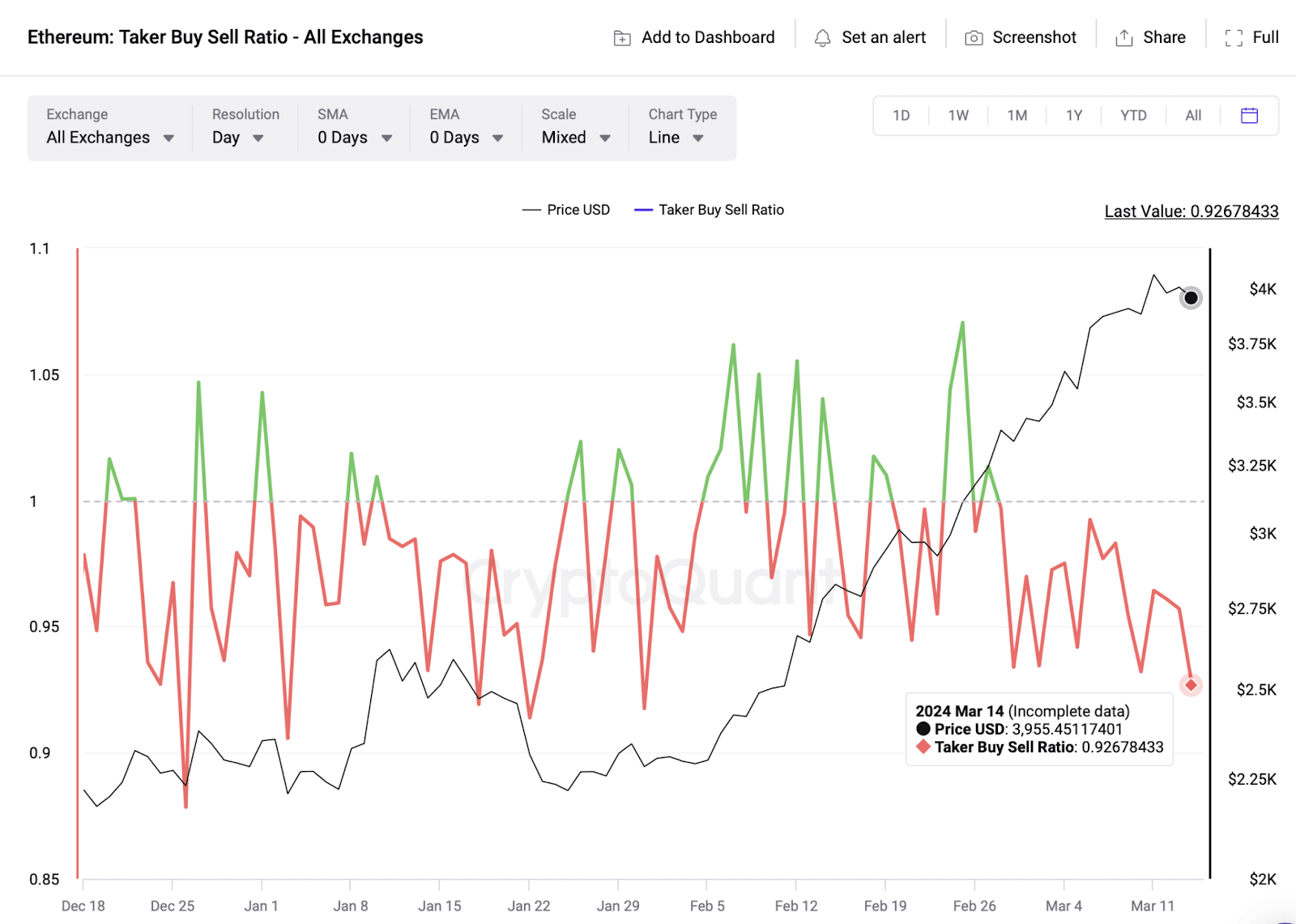Click the Share button label
The width and height of the screenshot is (1296, 924).
coord(1164,37)
